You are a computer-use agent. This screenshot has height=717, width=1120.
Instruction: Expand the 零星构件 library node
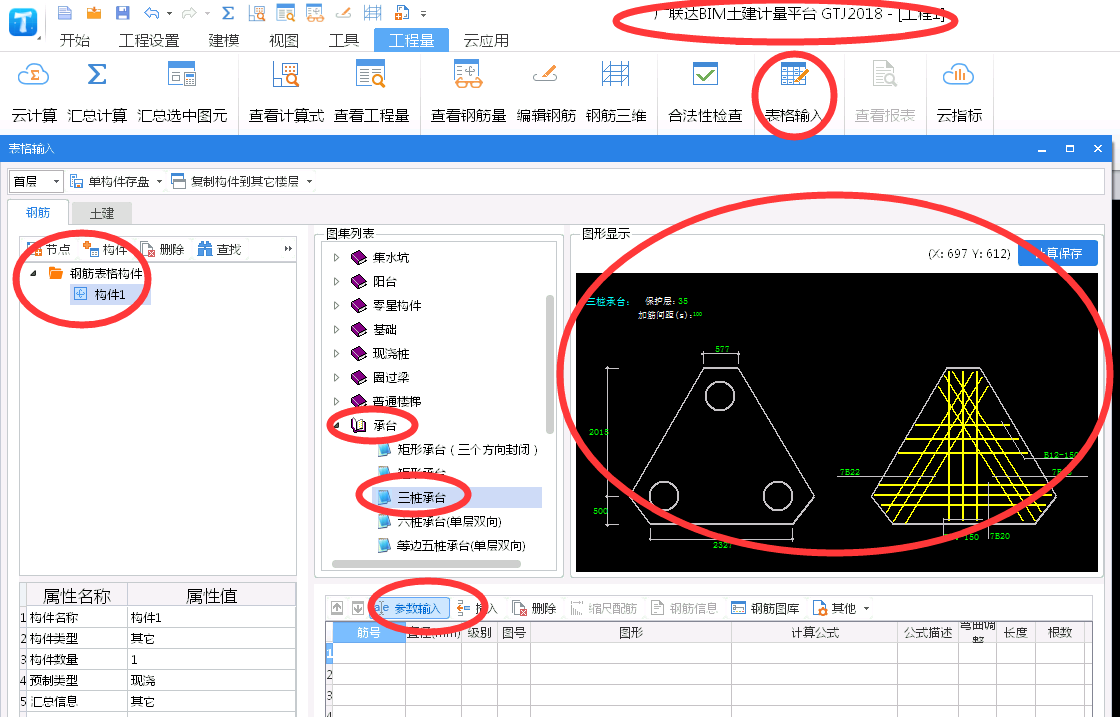point(336,306)
